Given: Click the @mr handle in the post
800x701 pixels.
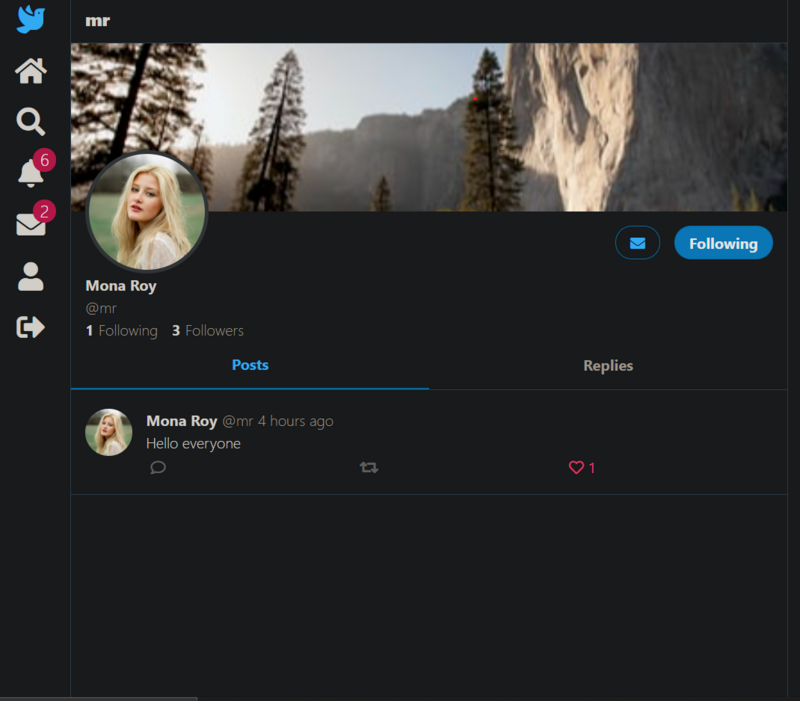Looking at the screenshot, I should (237, 421).
